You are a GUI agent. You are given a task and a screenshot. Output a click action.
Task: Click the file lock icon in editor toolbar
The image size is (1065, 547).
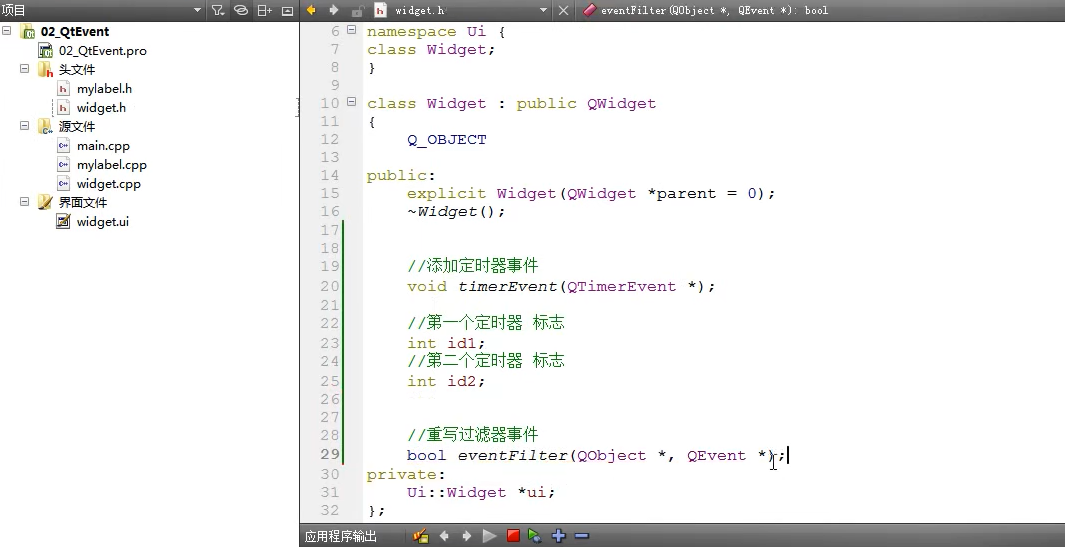pos(357,10)
